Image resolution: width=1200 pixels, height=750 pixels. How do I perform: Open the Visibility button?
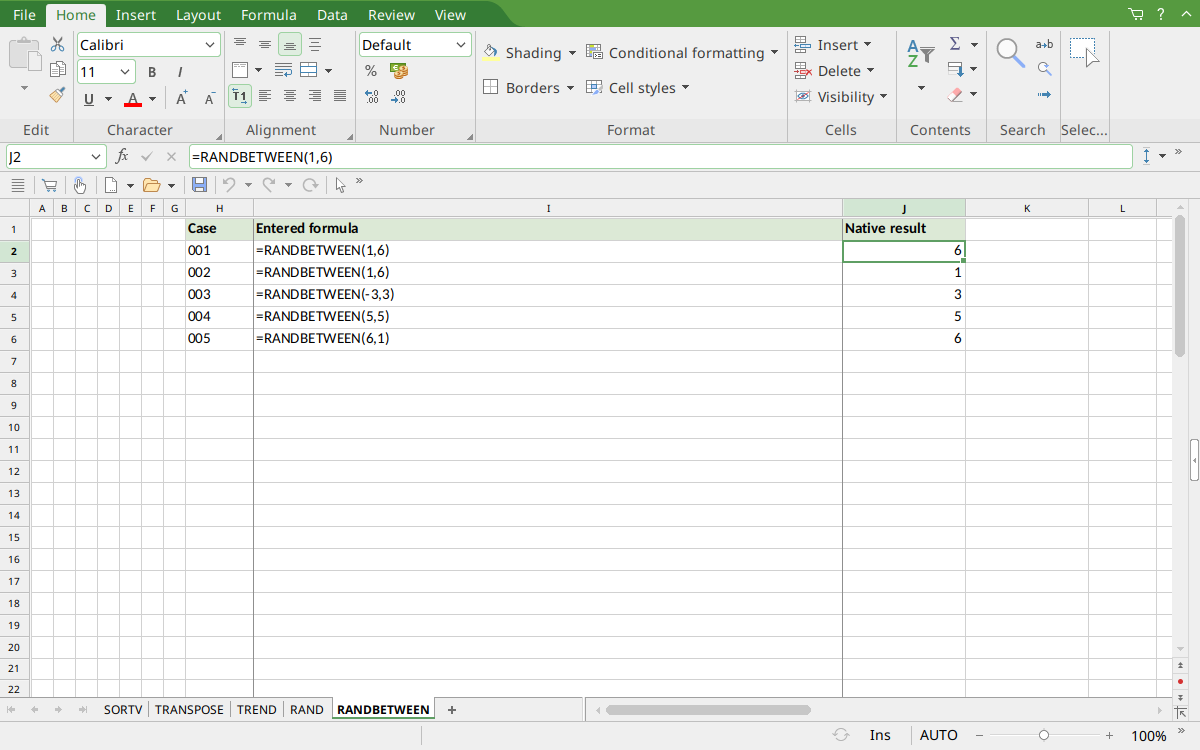click(841, 97)
